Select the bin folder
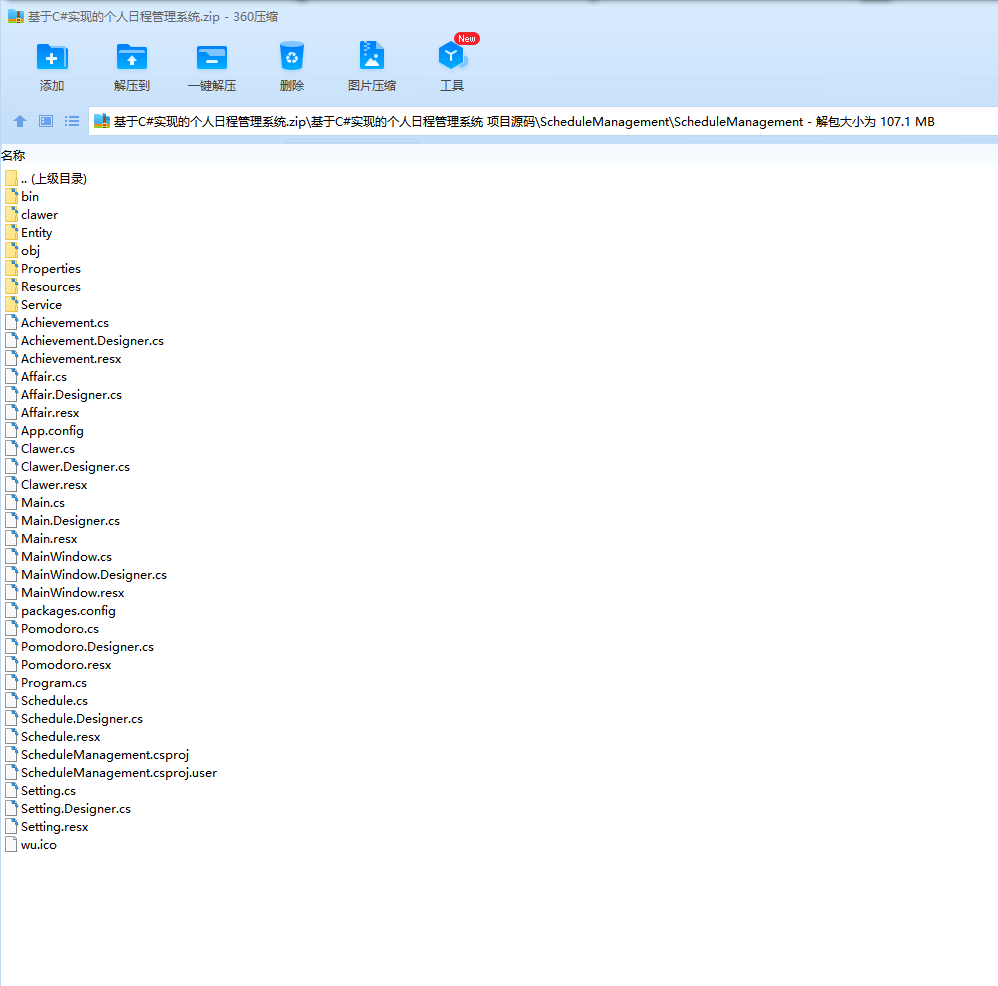The width and height of the screenshot is (998, 986). pos(22,197)
